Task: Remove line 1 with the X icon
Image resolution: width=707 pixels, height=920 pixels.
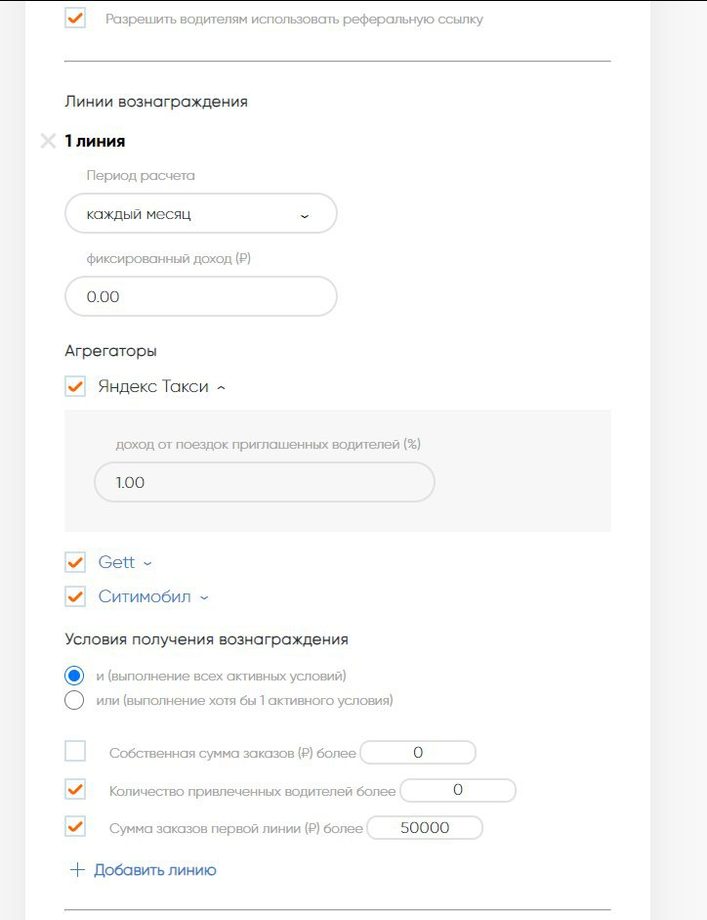Action: tap(47, 141)
